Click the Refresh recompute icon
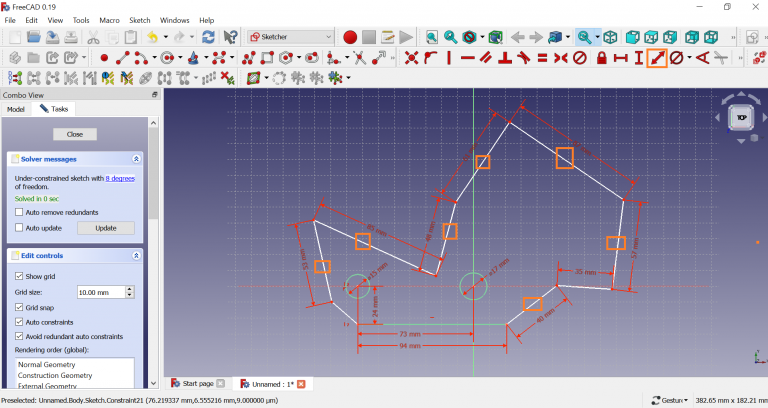 (x=208, y=37)
